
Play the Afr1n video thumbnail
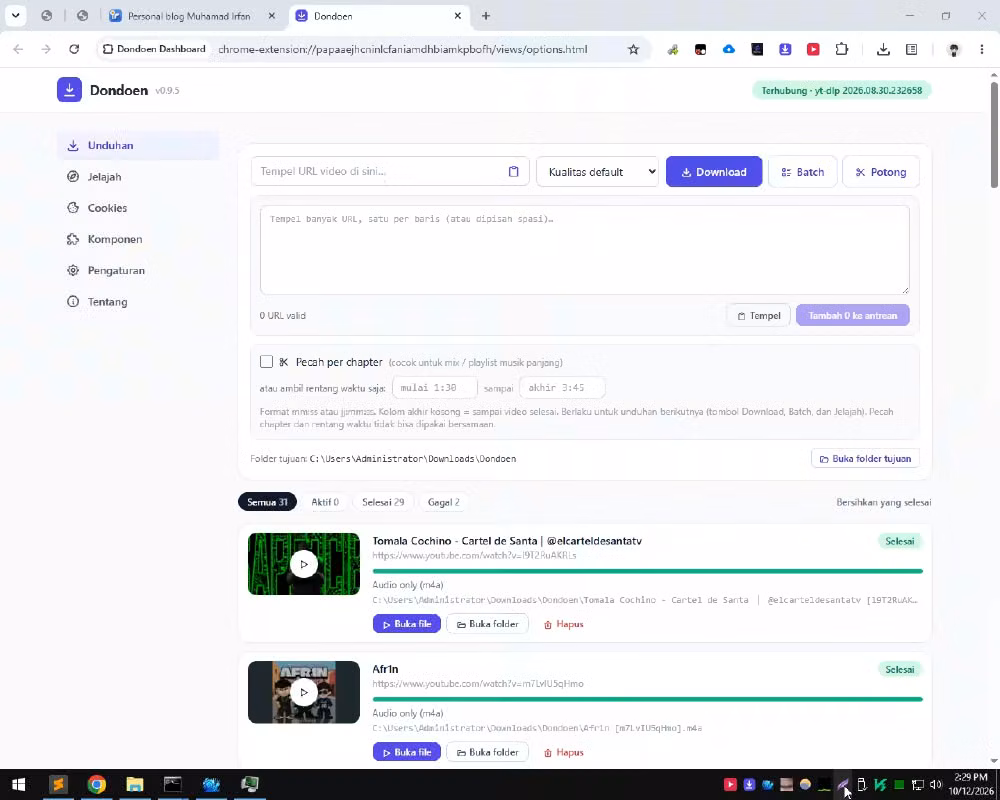304,692
